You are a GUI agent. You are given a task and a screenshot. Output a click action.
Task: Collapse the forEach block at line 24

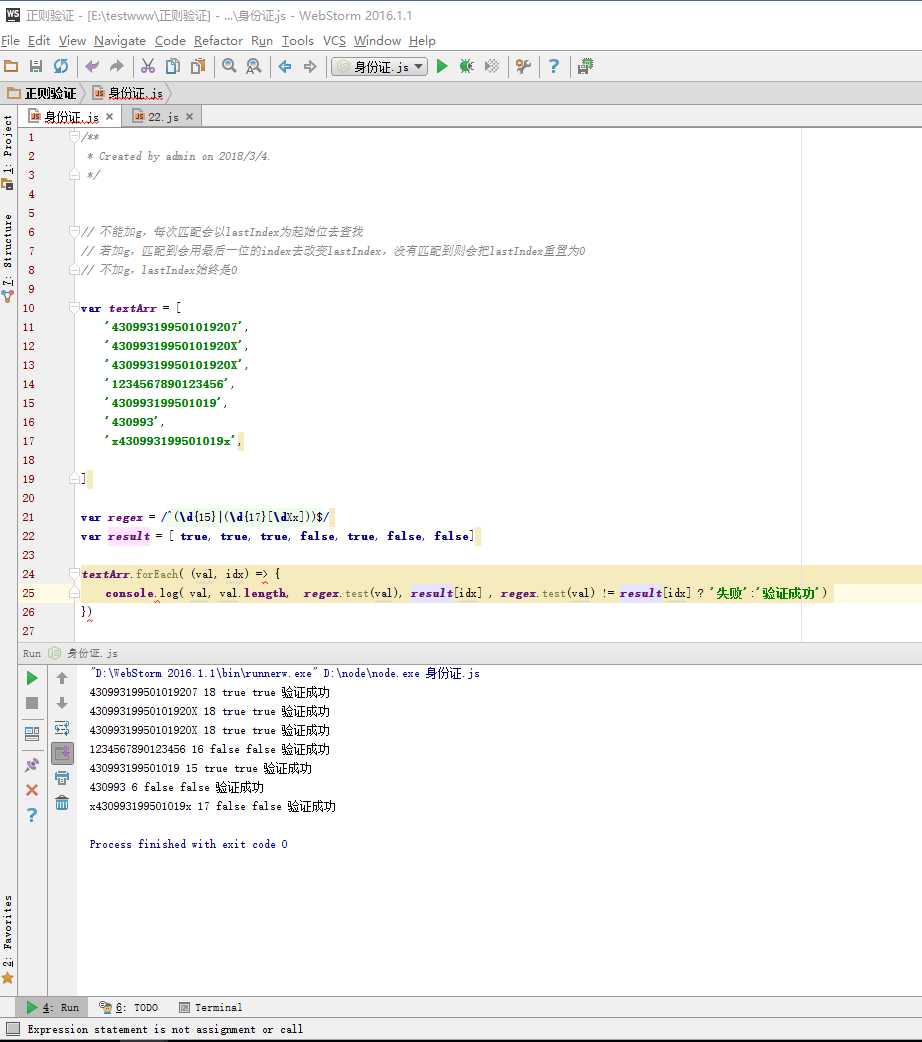(x=75, y=574)
